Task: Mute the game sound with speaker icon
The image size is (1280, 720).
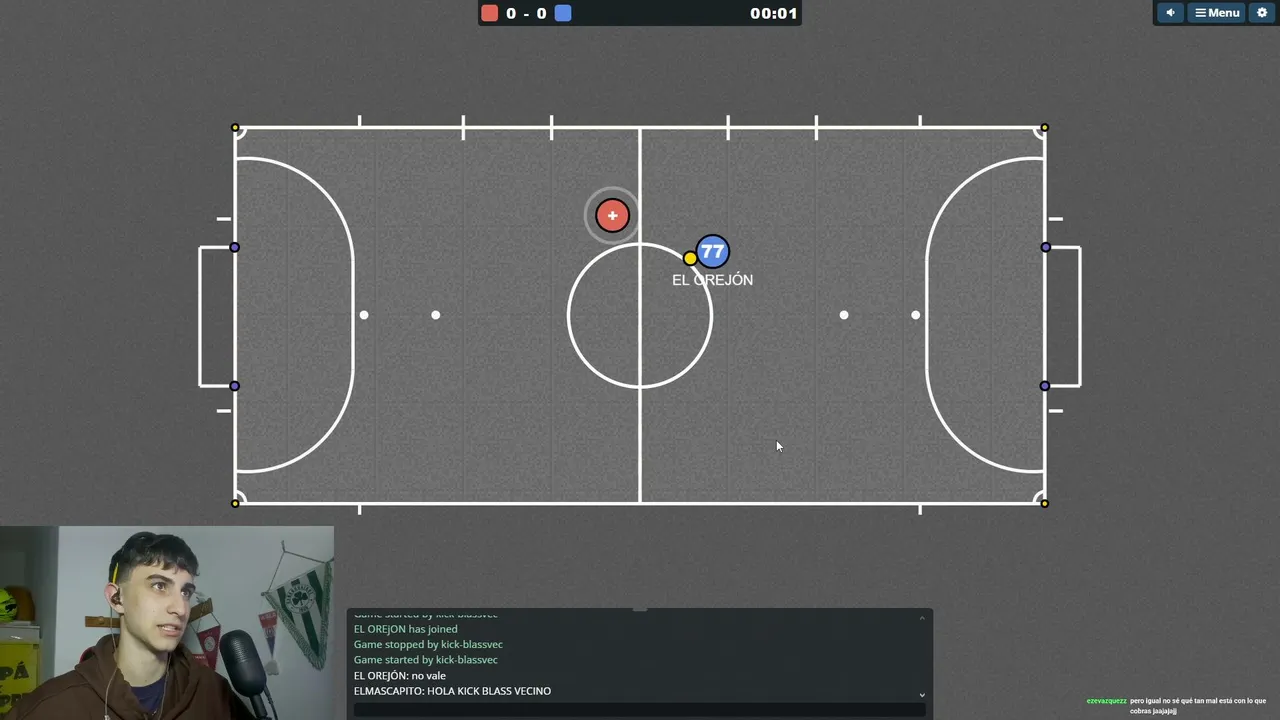Action: pos(1170,13)
